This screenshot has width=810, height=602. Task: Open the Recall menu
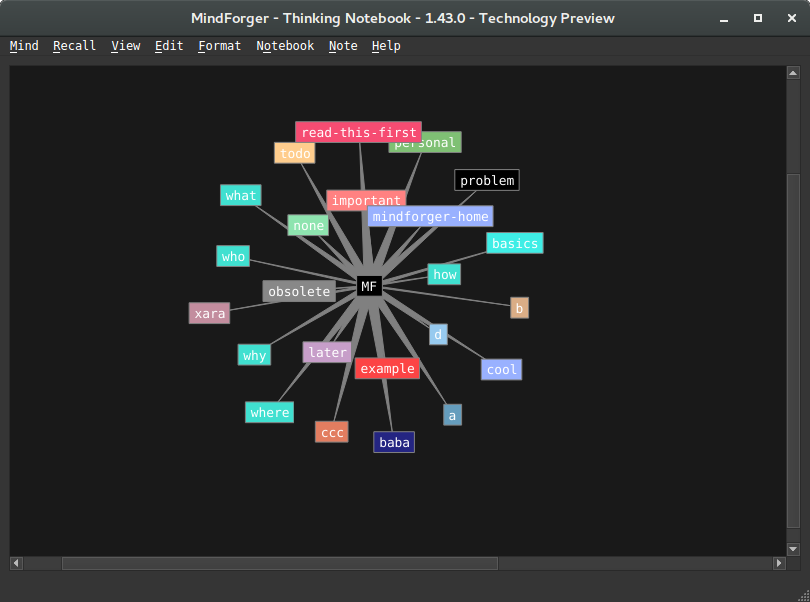pyautogui.click(x=74, y=46)
